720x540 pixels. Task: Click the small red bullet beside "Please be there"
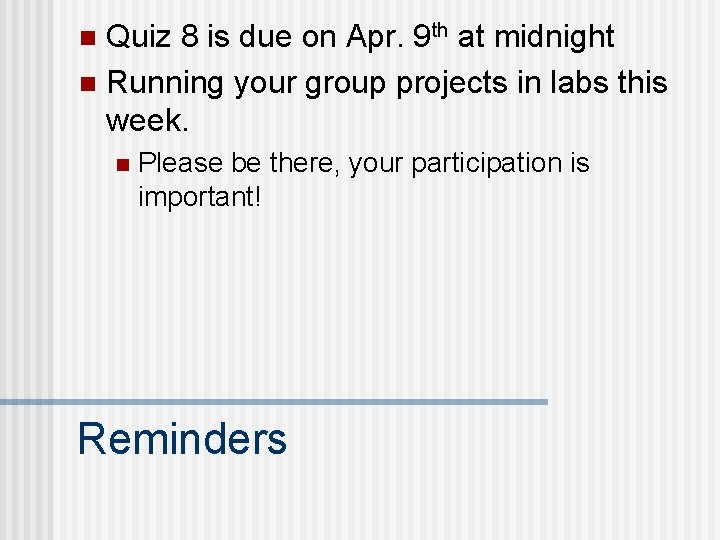point(123,165)
